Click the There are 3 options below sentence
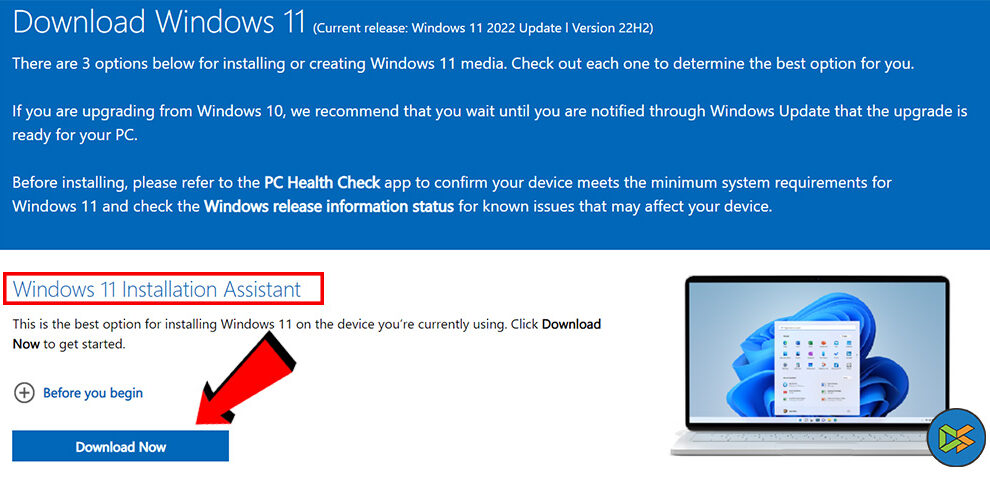This screenshot has height=478, width=990. point(463,64)
